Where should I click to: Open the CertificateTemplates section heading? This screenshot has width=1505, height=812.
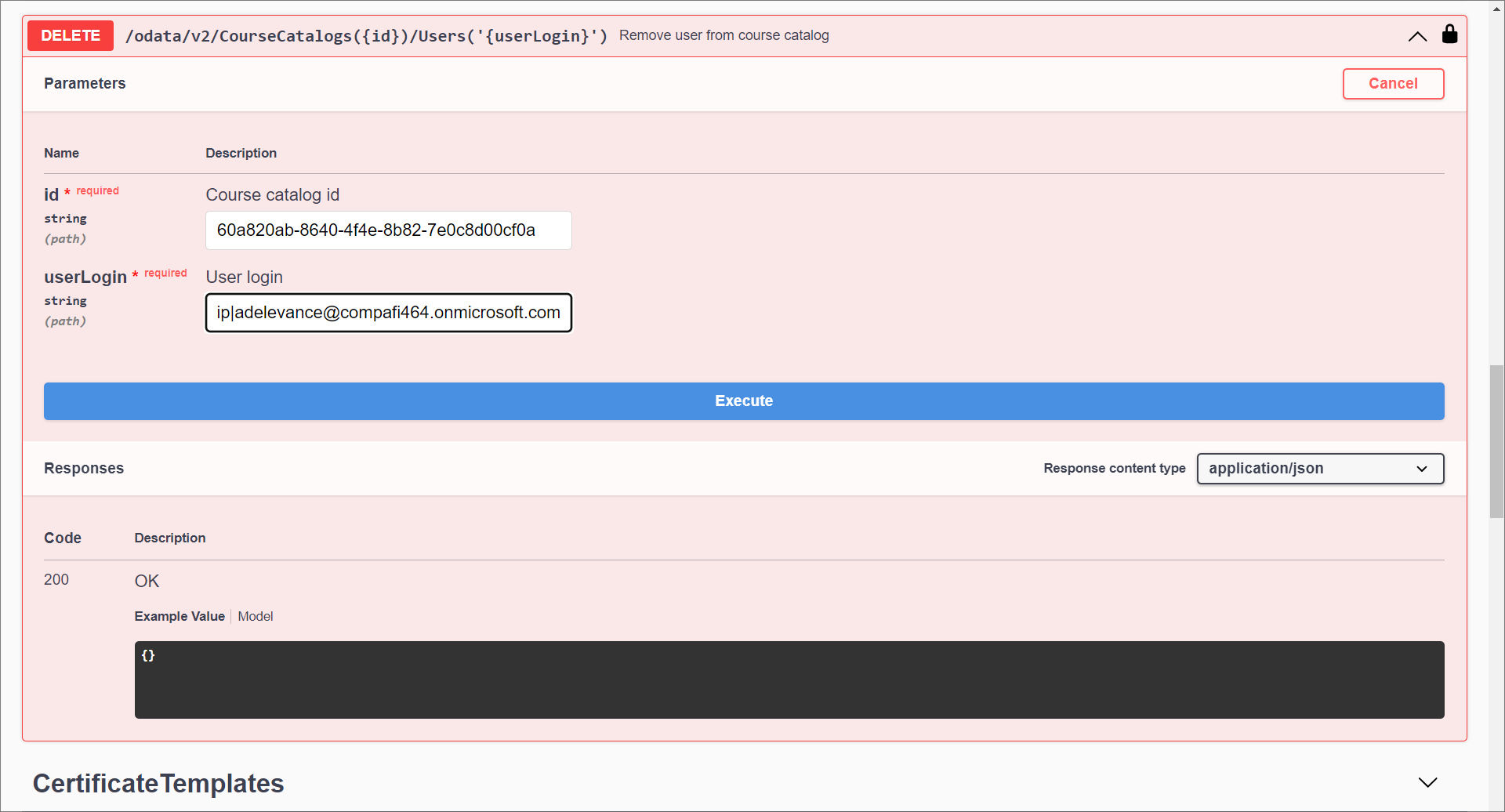click(x=158, y=783)
